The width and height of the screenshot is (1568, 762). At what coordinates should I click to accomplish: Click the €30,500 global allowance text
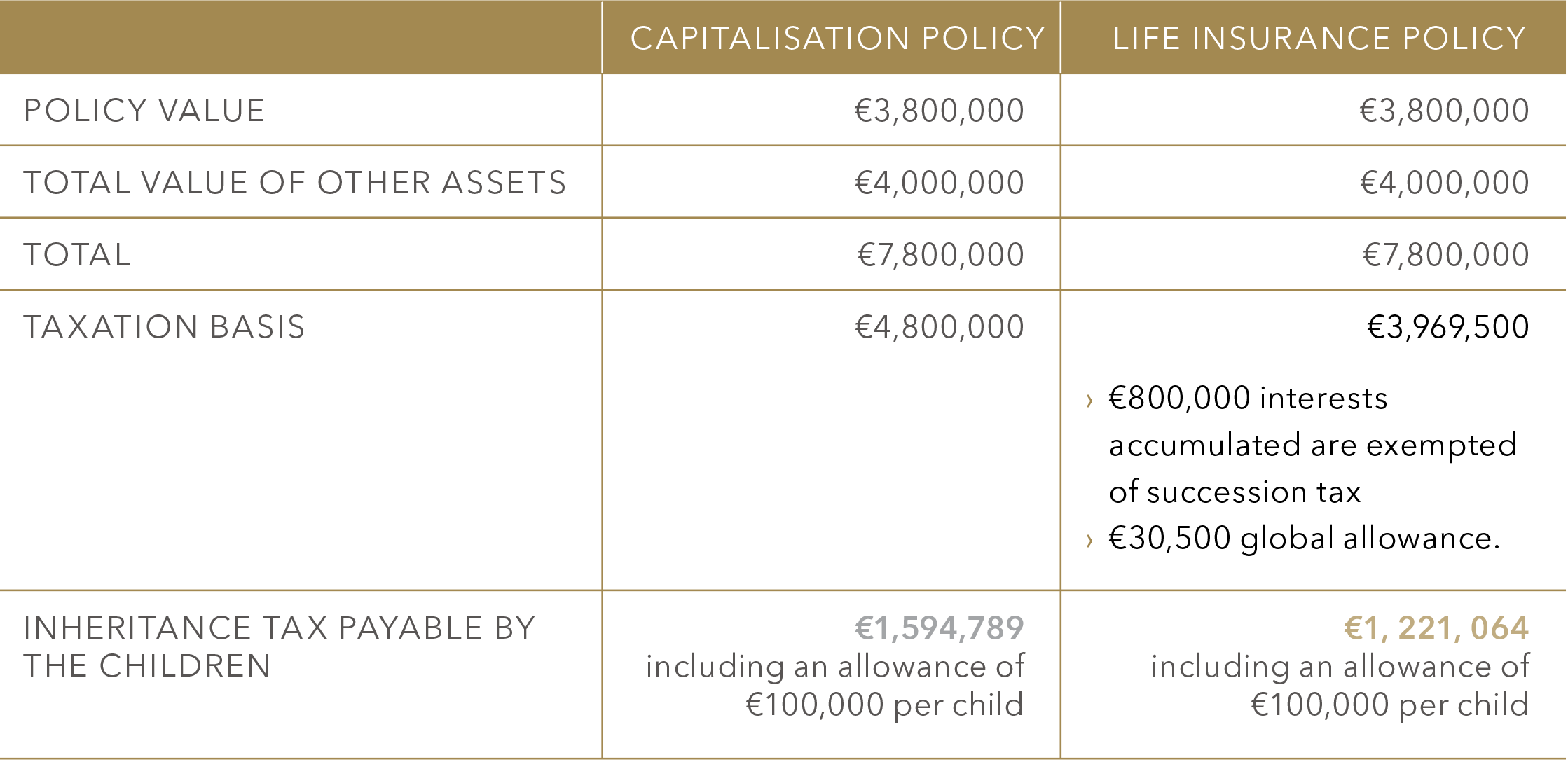coord(1304,539)
